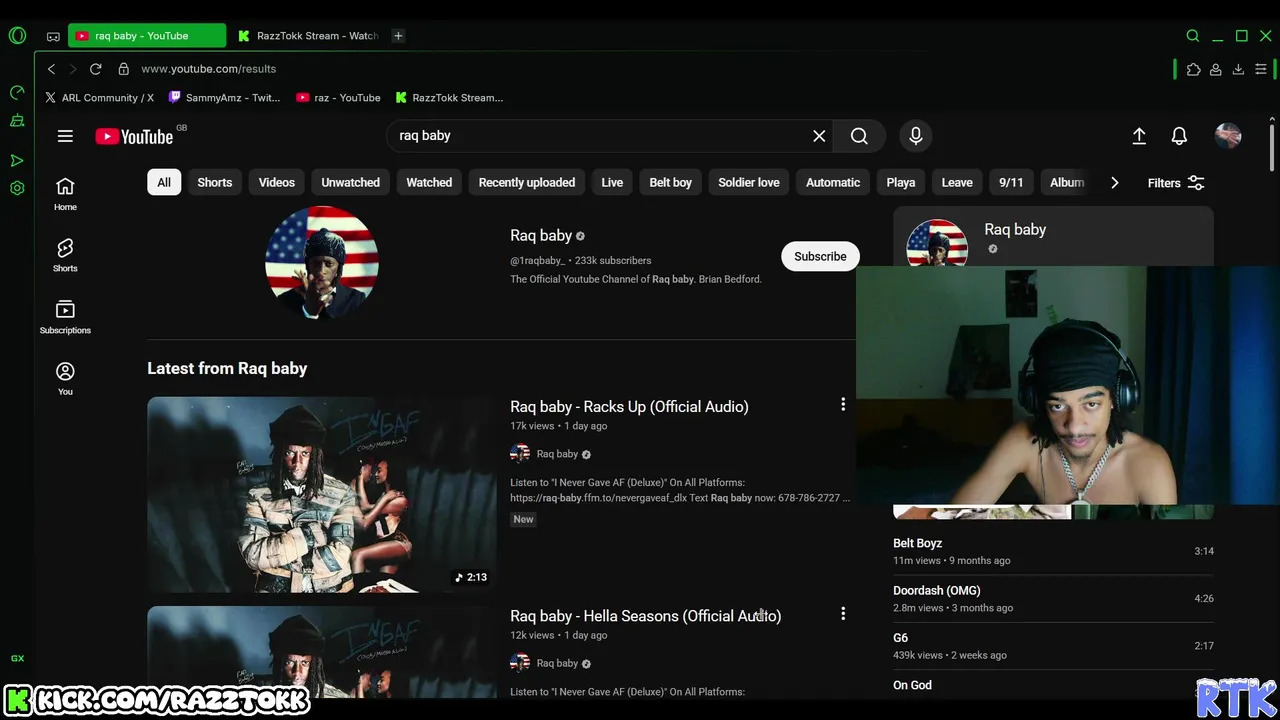The image size is (1280, 720).
Task: Open Opera tab search icon
Action: (1193, 36)
